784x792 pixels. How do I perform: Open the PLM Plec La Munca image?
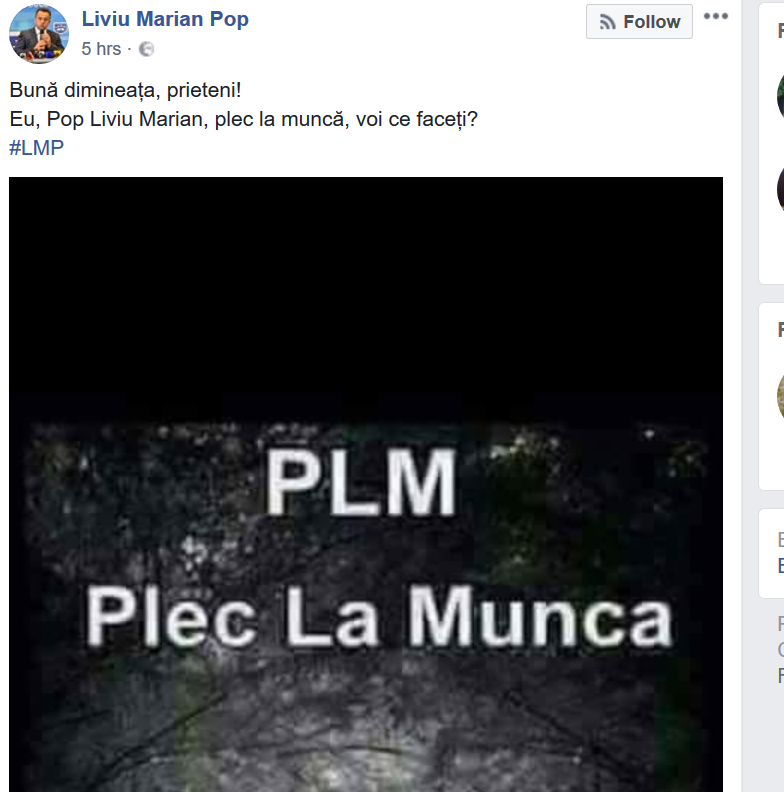(x=366, y=484)
